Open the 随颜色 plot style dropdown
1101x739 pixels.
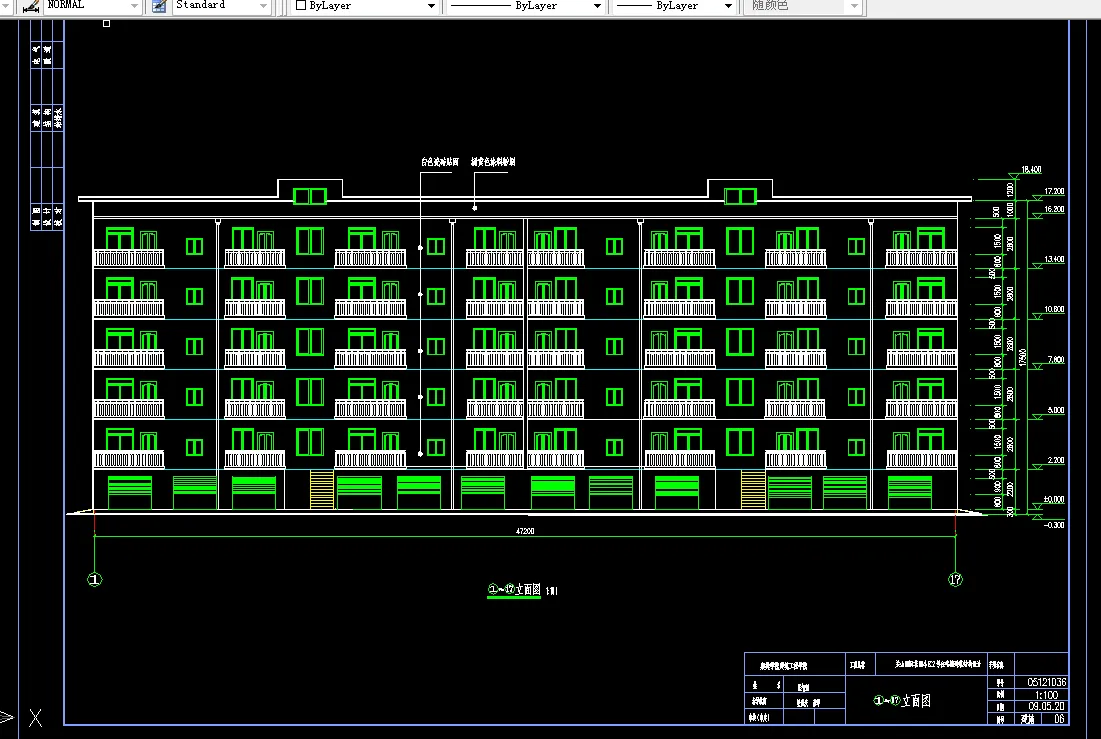[854, 6]
